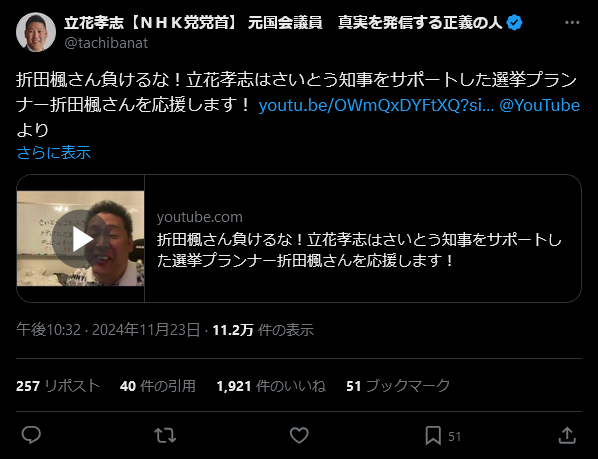
Task: Click the blue verified checkmark badge
Action: tap(514, 22)
